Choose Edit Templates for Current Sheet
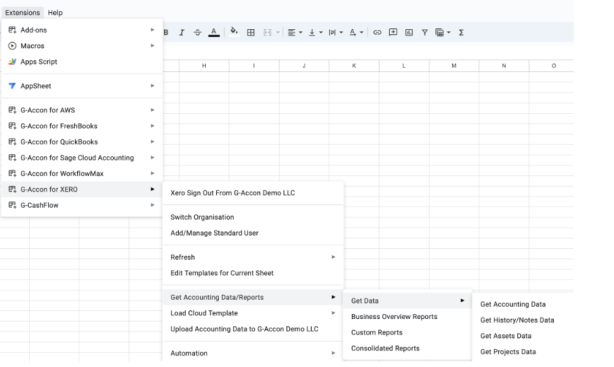This screenshot has height=367, width=614. (x=253, y=273)
